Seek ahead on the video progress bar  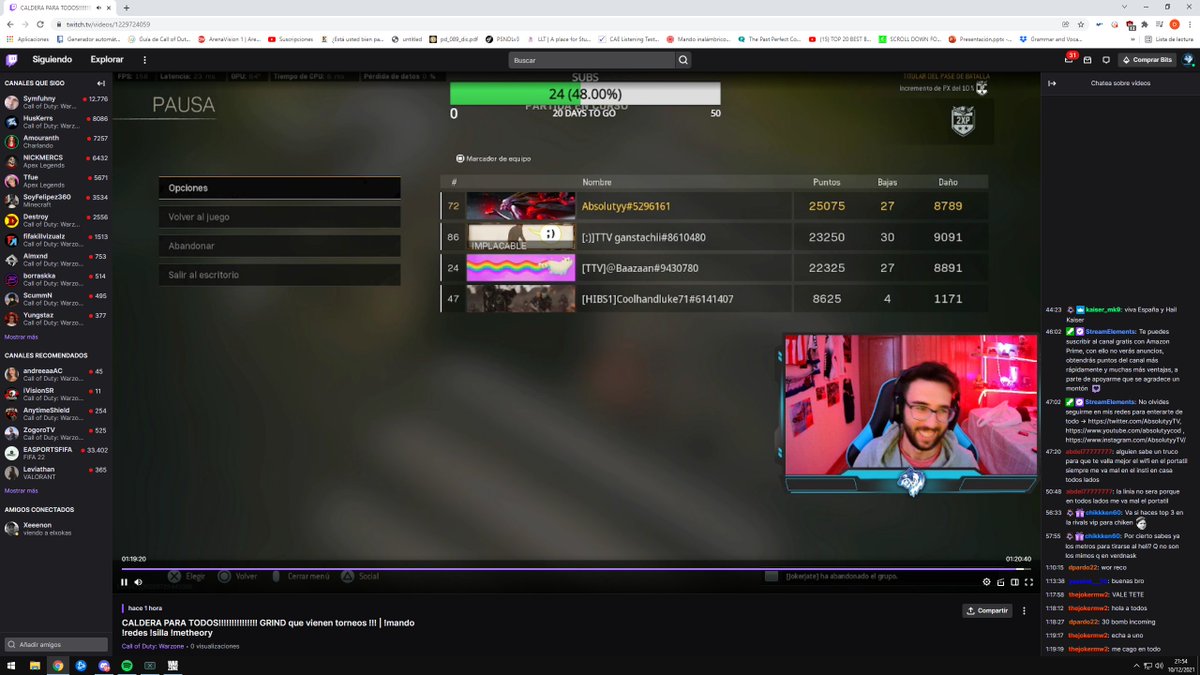pyautogui.click(x=600, y=568)
